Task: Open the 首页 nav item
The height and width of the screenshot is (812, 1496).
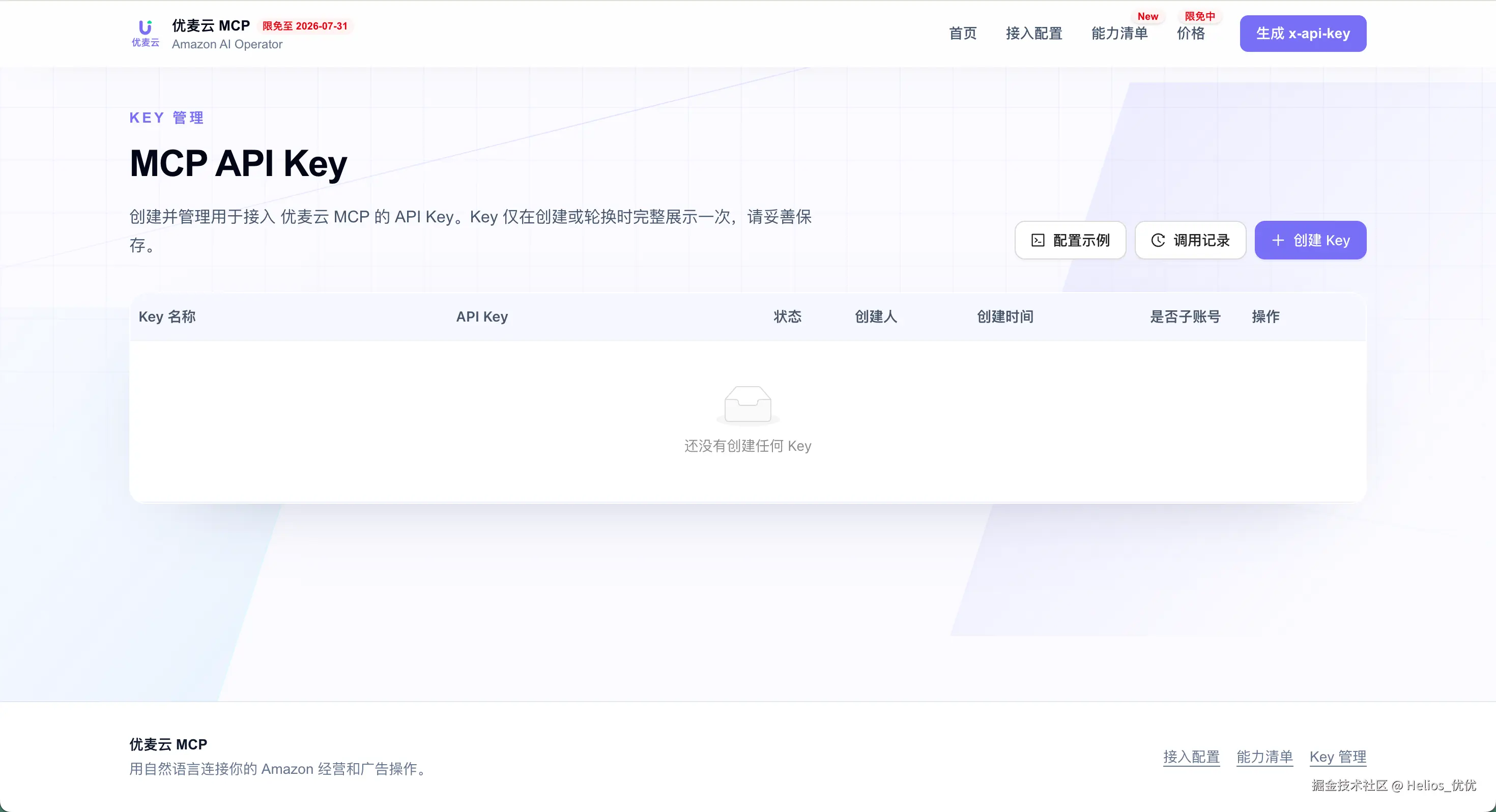Action: click(x=963, y=34)
